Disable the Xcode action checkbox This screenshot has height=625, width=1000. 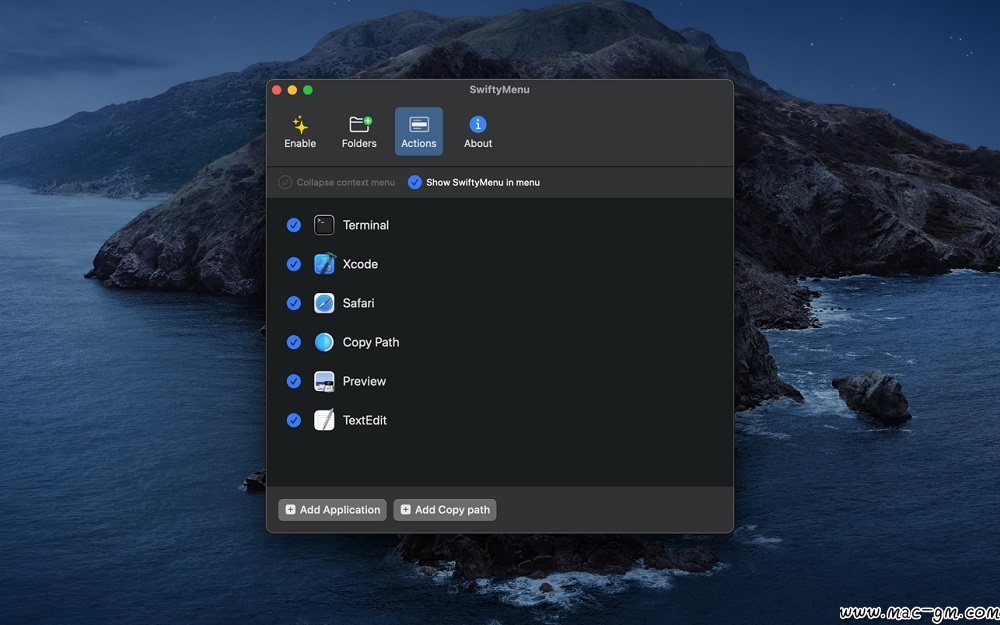(x=293, y=264)
